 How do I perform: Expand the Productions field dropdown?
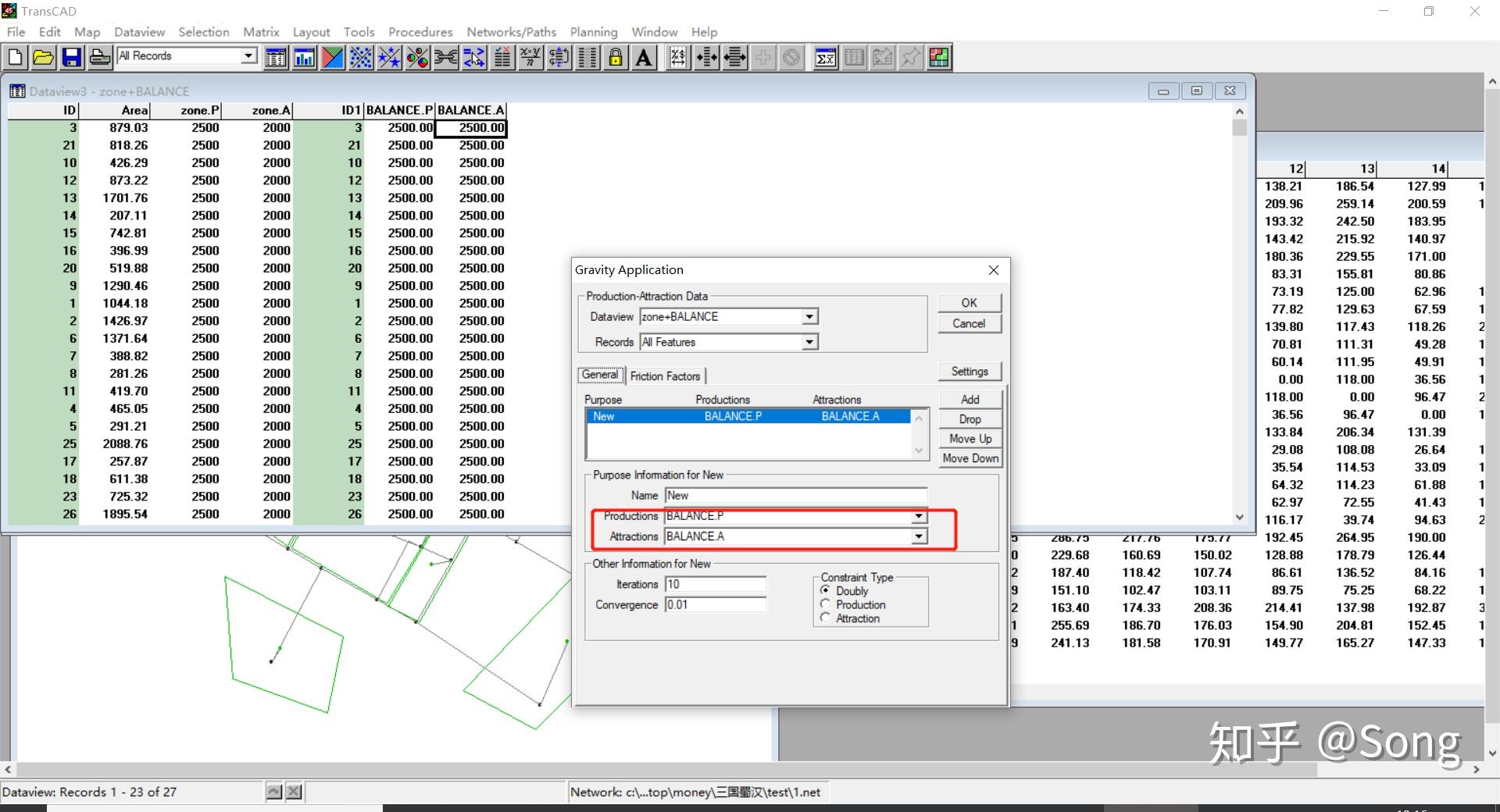click(x=919, y=516)
